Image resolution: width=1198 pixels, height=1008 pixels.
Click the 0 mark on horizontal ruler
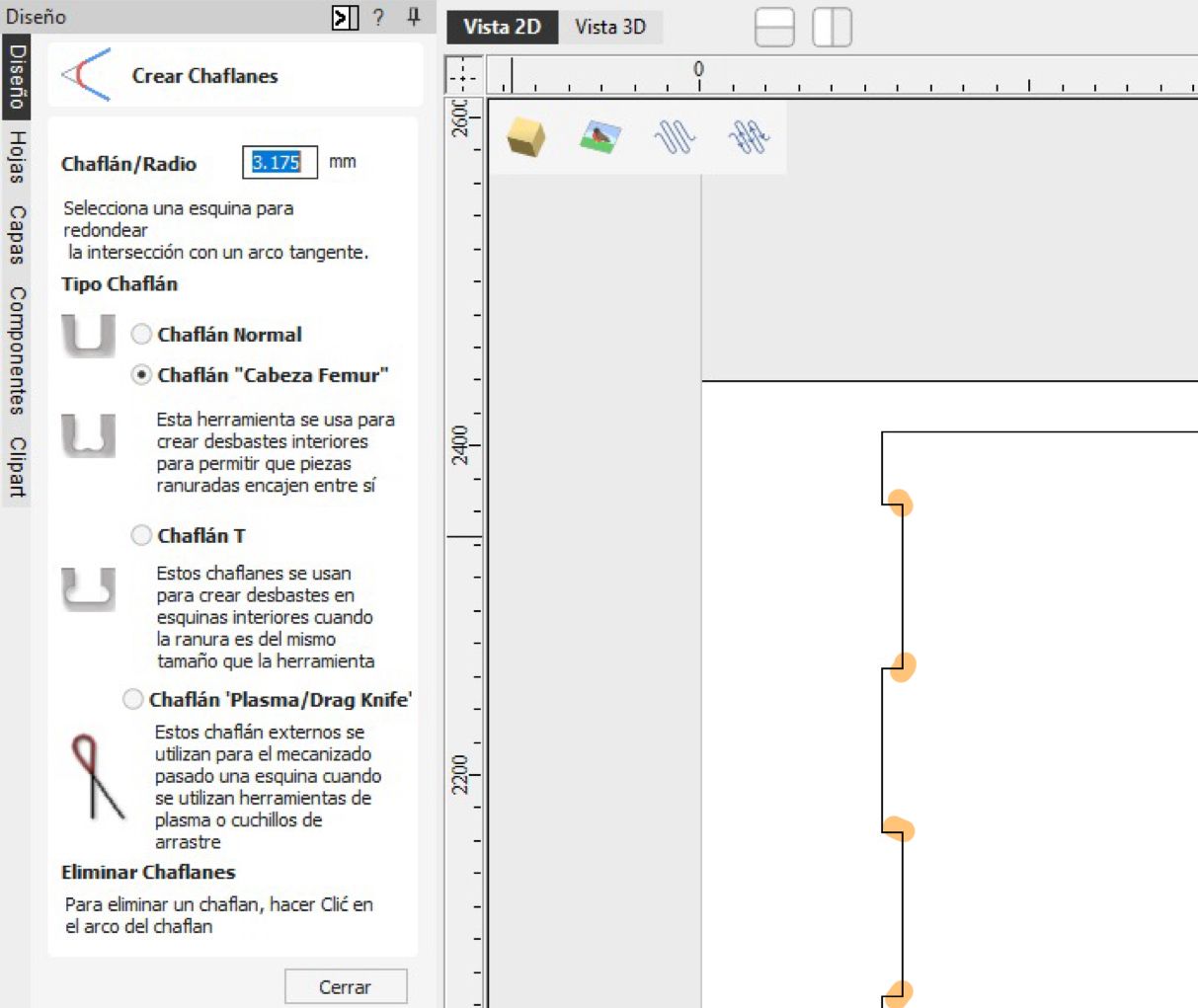click(x=698, y=69)
